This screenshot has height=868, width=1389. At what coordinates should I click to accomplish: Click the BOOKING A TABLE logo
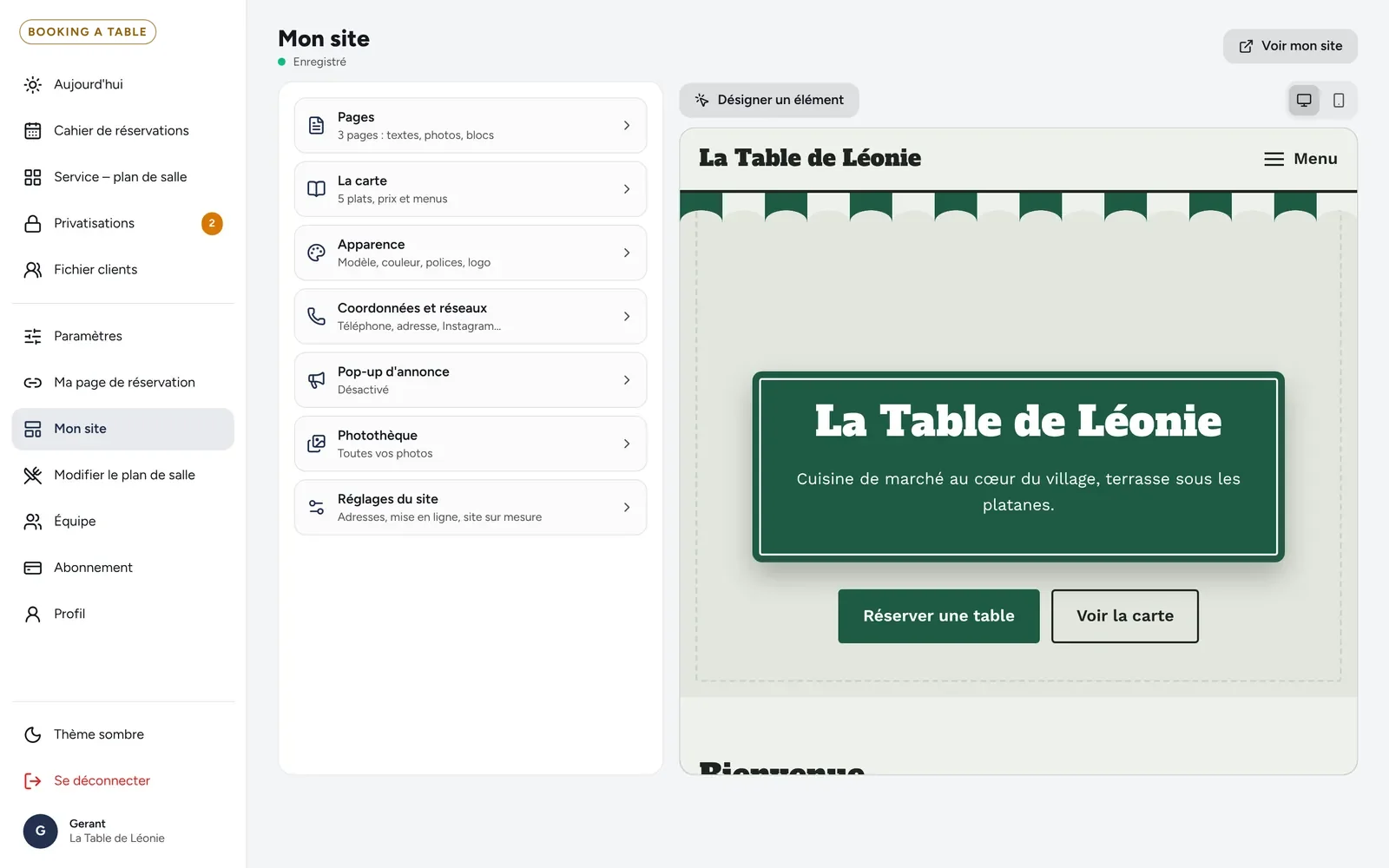(88, 32)
